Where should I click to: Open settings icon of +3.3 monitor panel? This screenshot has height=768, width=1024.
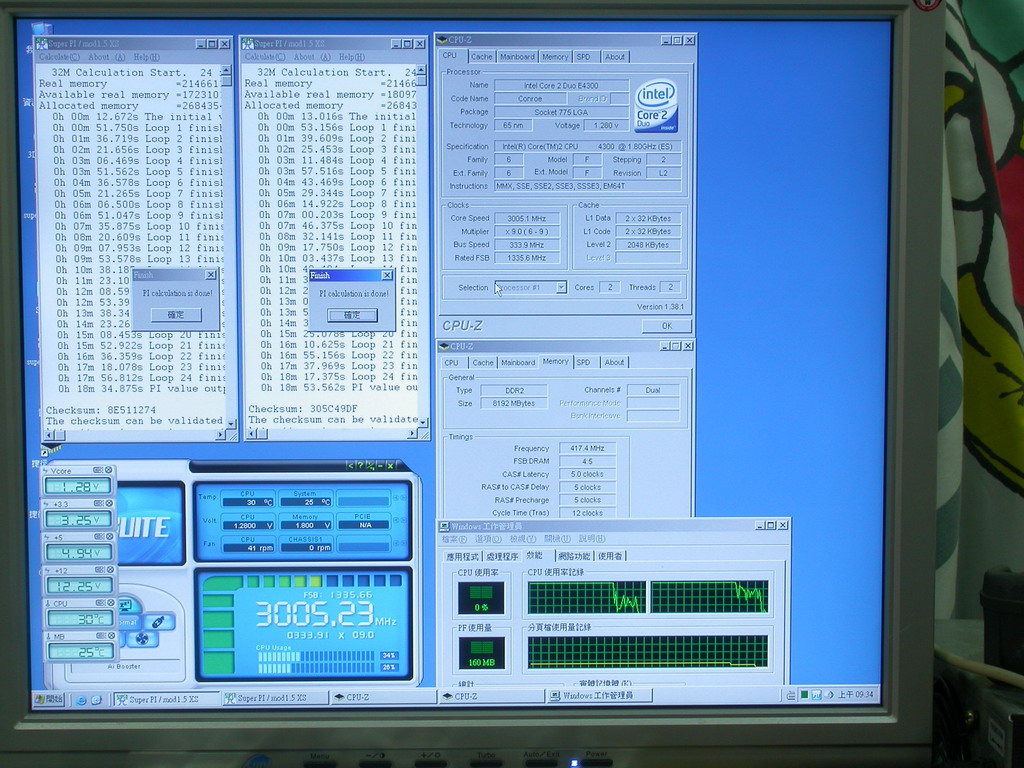pos(99,504)
